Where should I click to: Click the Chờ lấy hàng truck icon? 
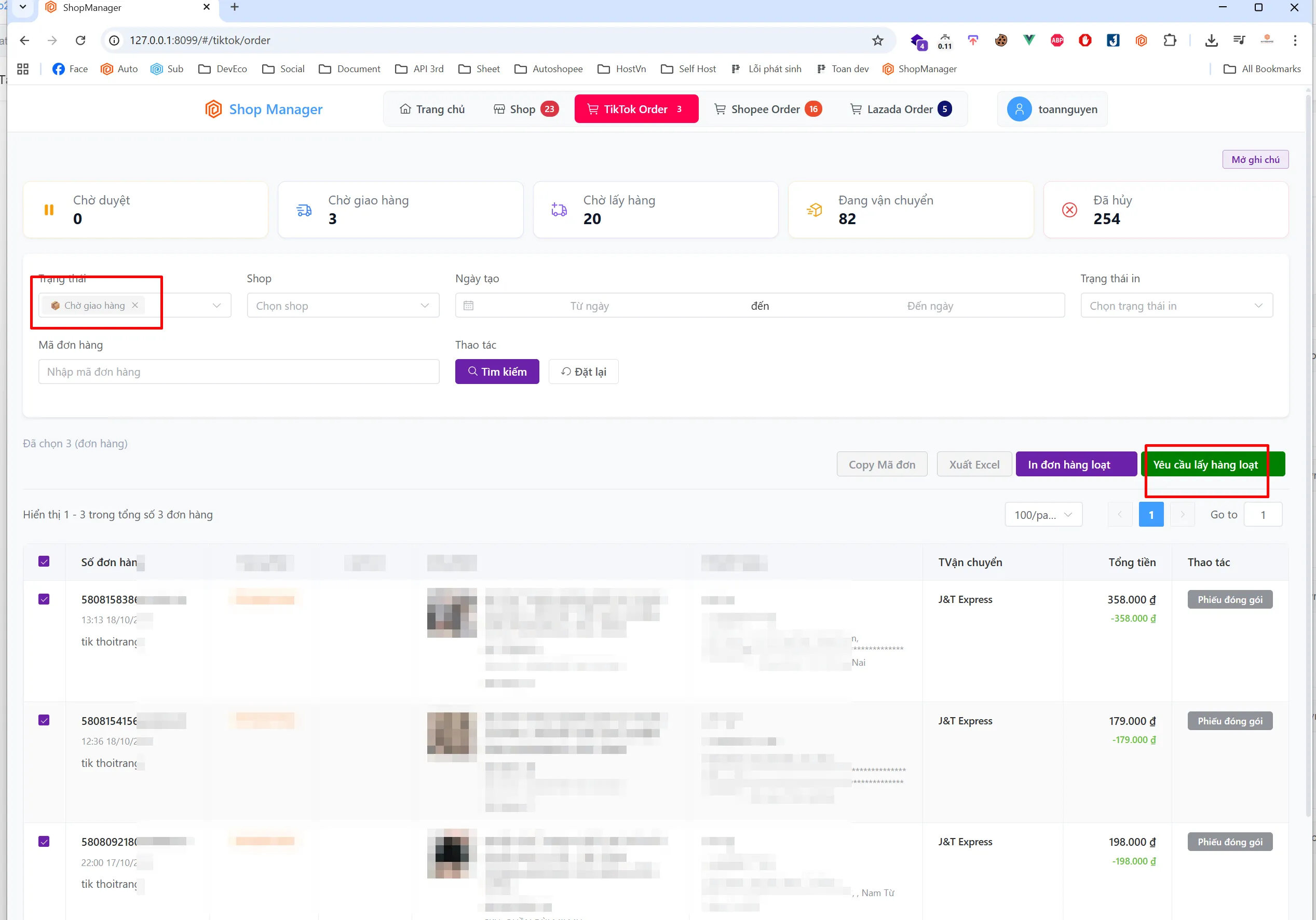(559, 210)
